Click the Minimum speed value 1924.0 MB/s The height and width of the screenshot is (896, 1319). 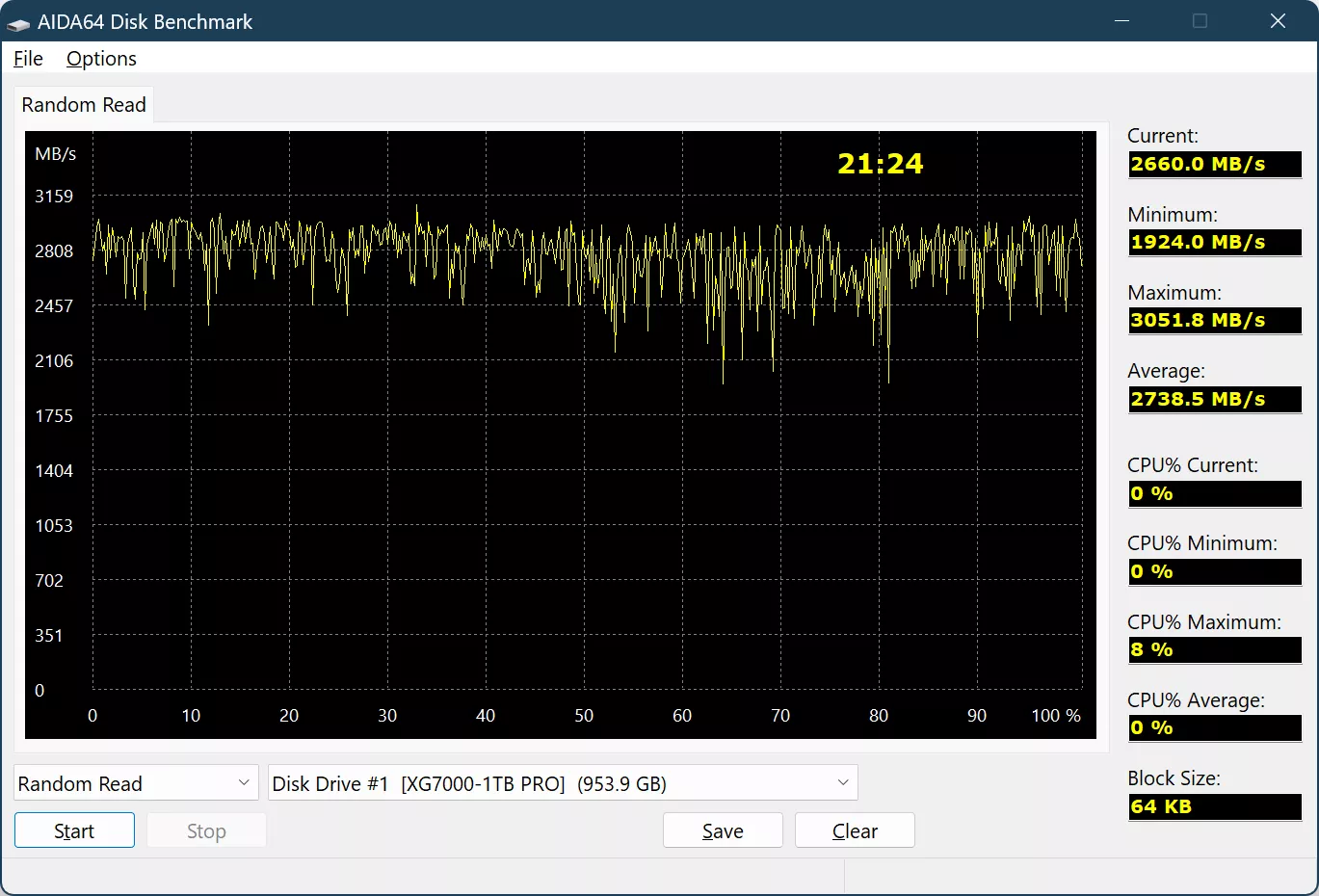[1214, 242]
